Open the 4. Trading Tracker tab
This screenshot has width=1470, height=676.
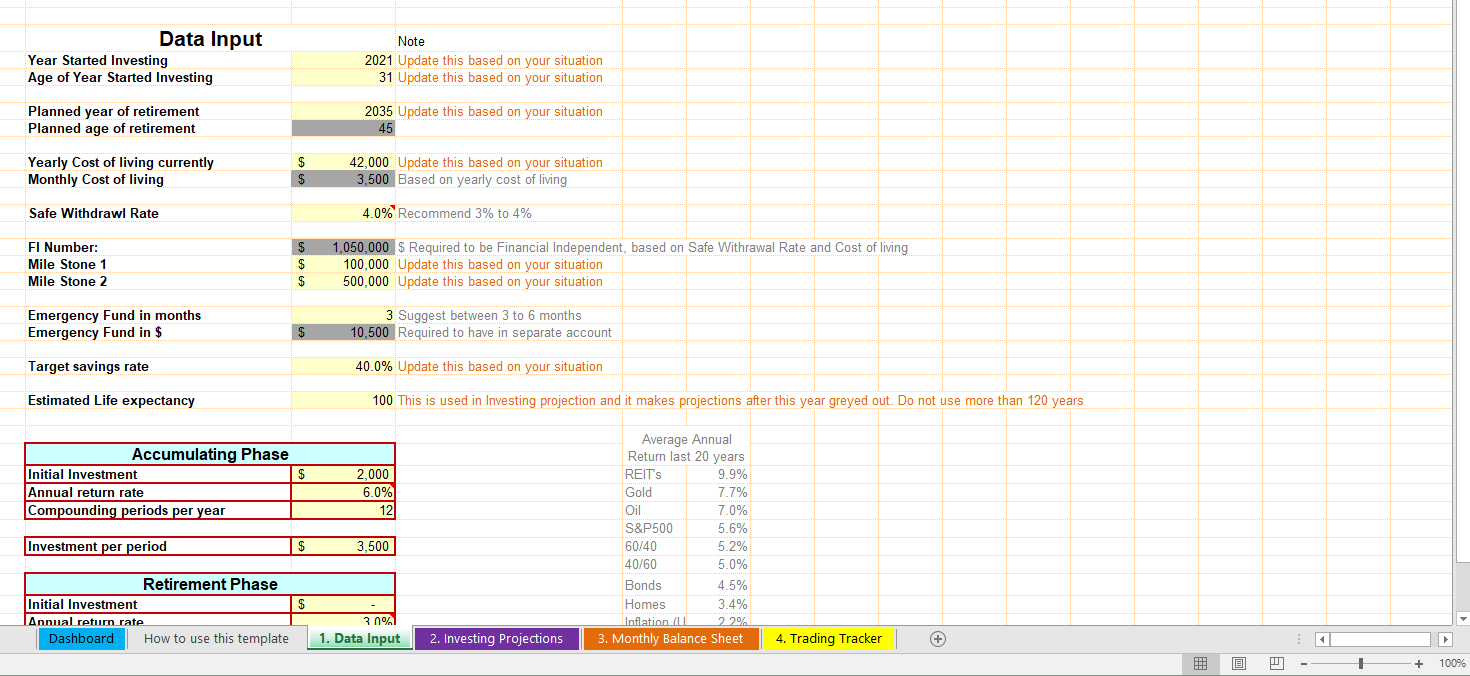point(828,639)
